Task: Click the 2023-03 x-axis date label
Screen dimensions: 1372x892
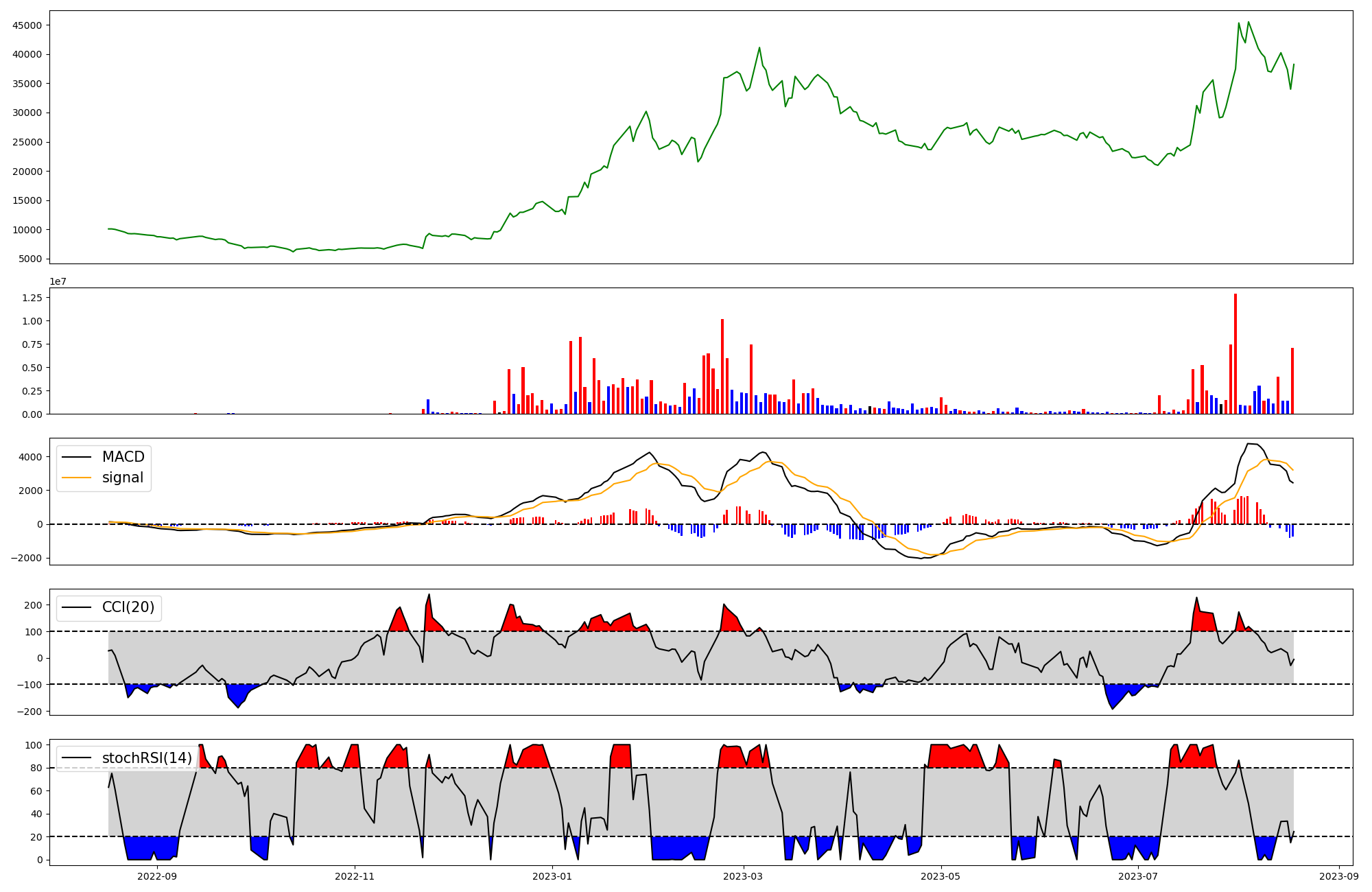Action: point(743,876)
